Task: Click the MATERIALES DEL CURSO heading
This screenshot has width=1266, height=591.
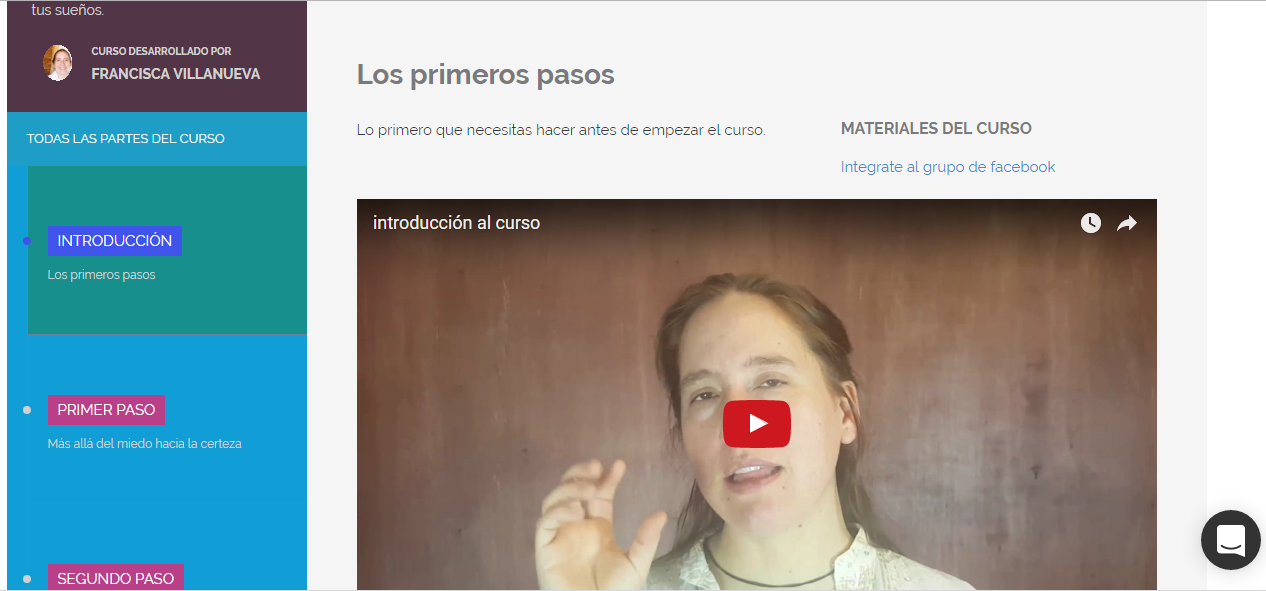Action: click(x=936, y=128)
